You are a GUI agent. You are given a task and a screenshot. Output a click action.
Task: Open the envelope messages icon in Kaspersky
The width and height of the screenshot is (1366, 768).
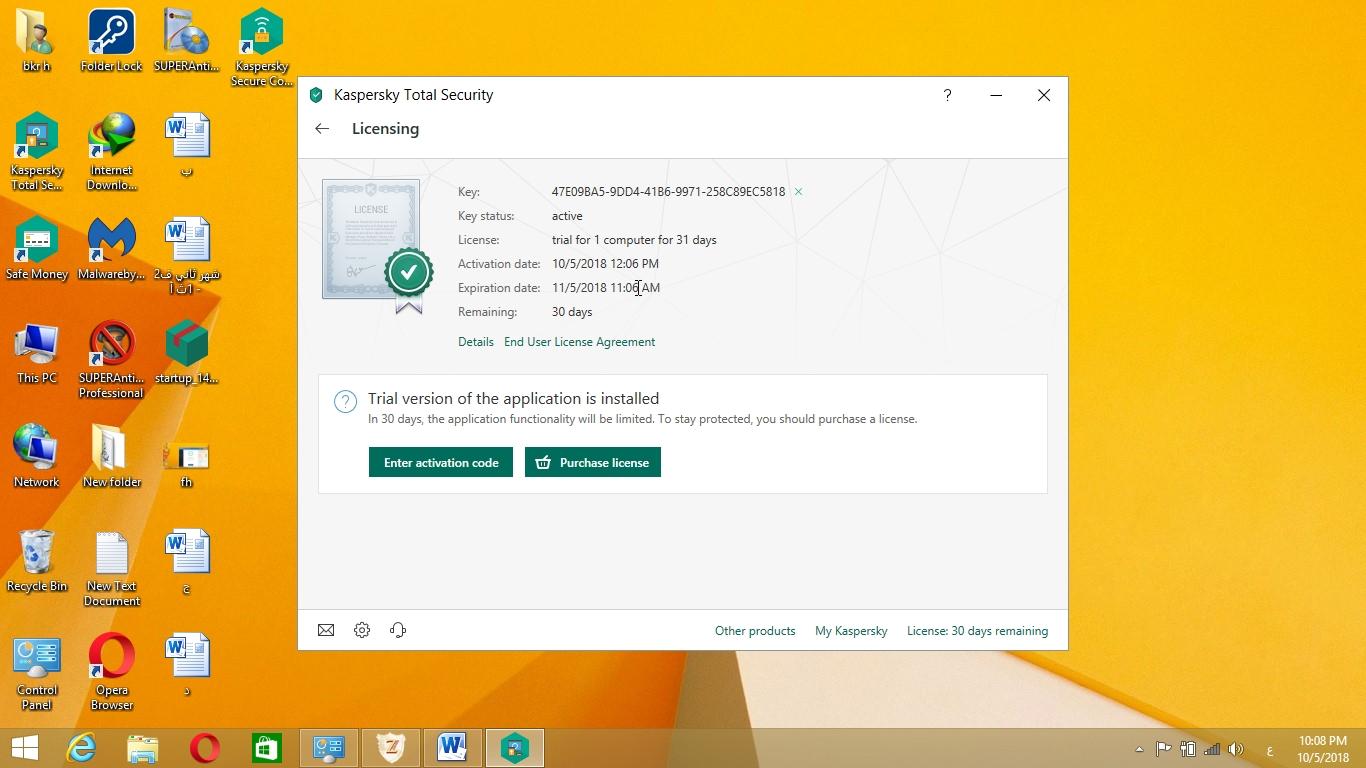326,630
